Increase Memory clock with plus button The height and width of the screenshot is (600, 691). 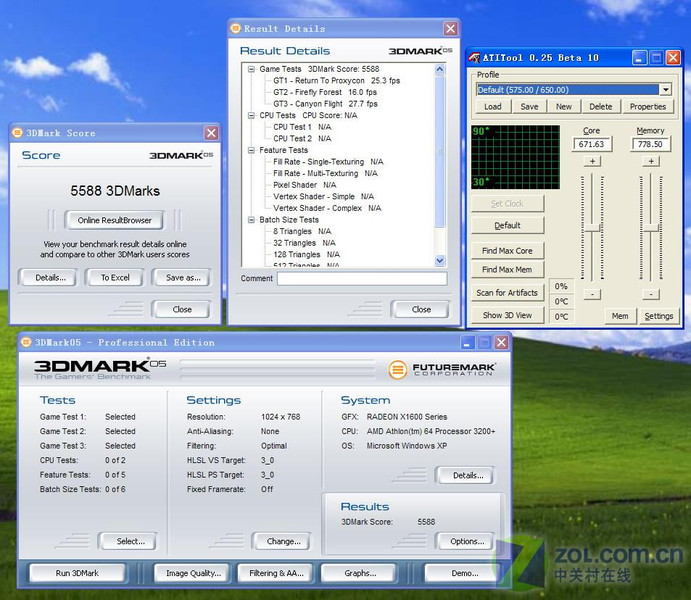point(651,161)
